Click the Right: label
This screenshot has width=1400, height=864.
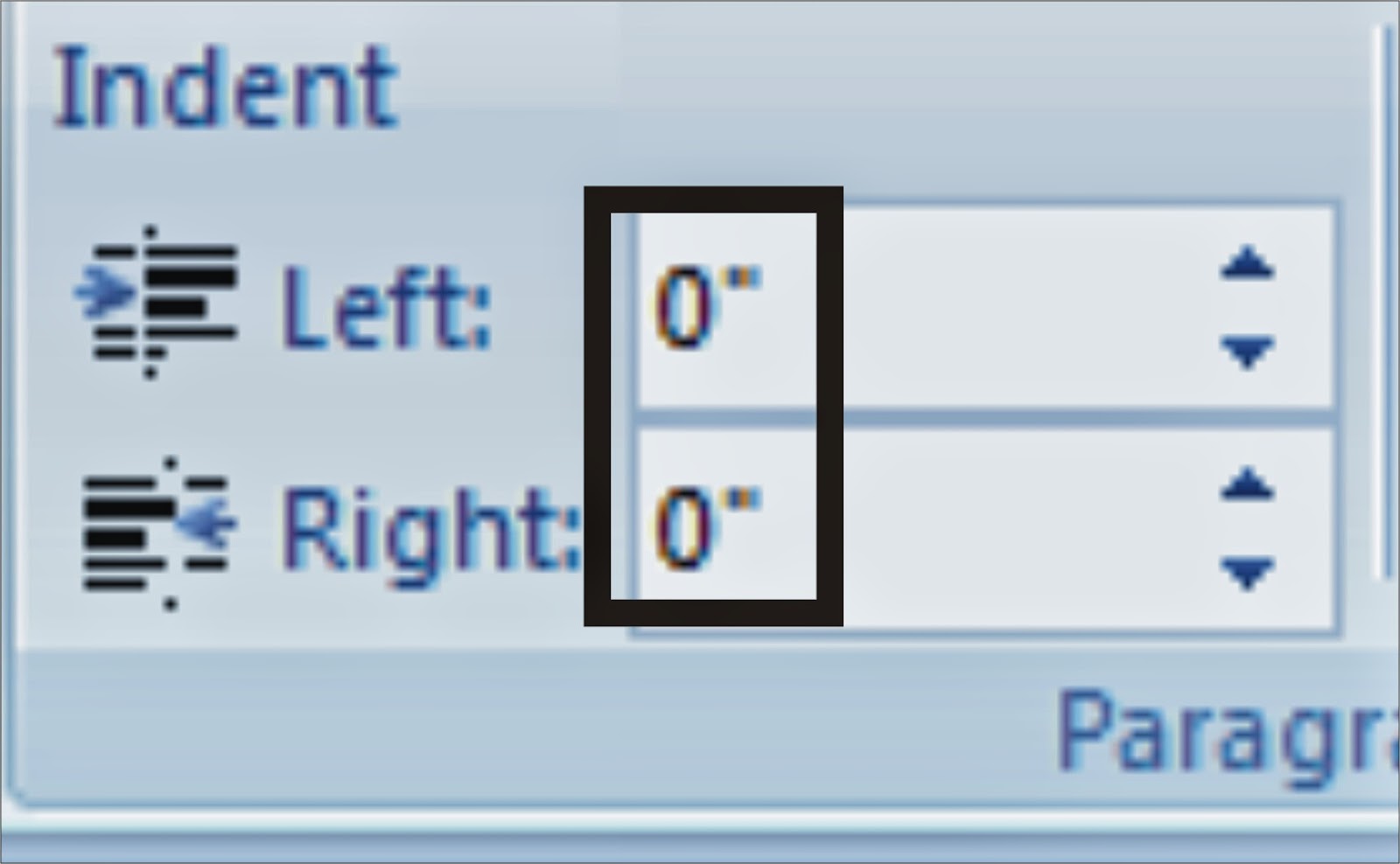[420, 525]
